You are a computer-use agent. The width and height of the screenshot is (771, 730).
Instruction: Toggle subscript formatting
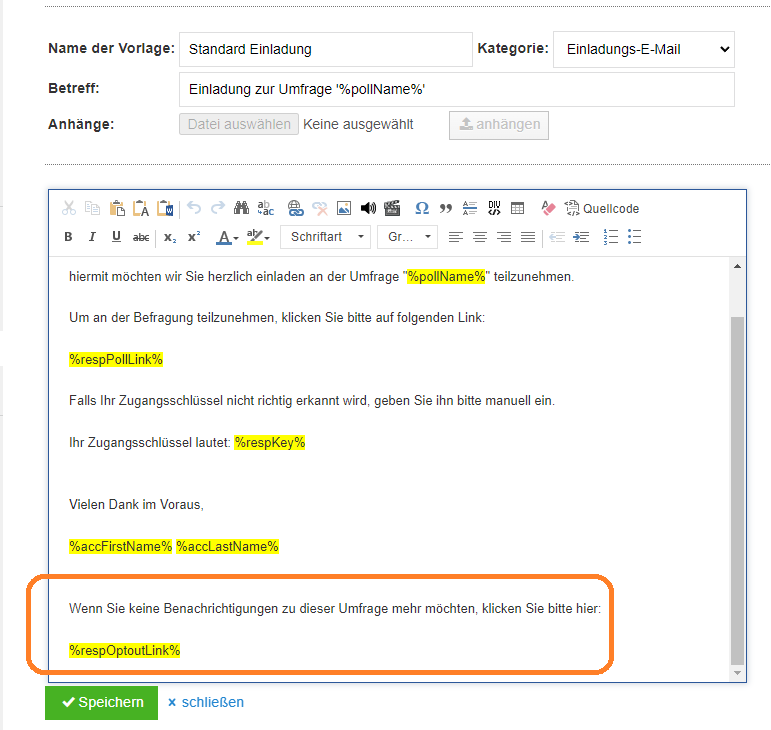(x=170, y=237)
